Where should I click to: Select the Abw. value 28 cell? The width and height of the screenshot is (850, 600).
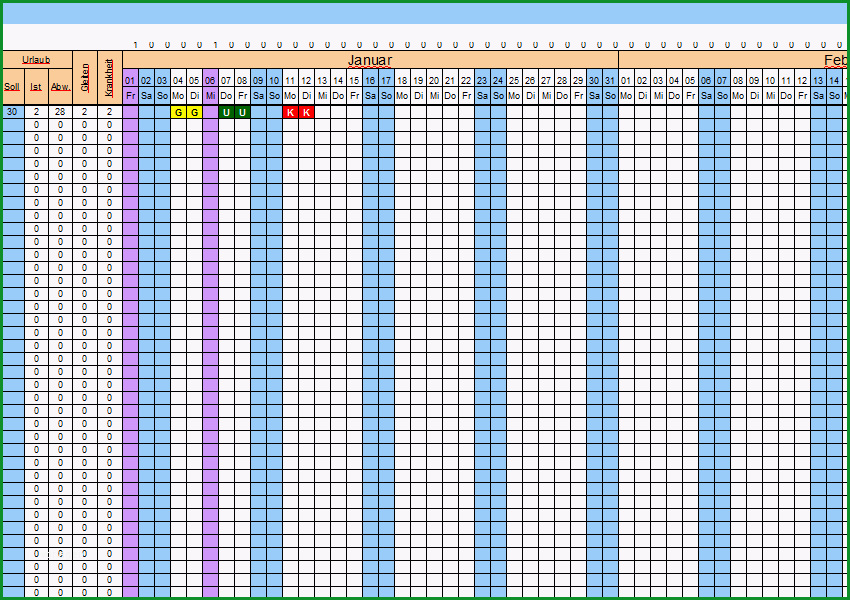click(60, 112)
